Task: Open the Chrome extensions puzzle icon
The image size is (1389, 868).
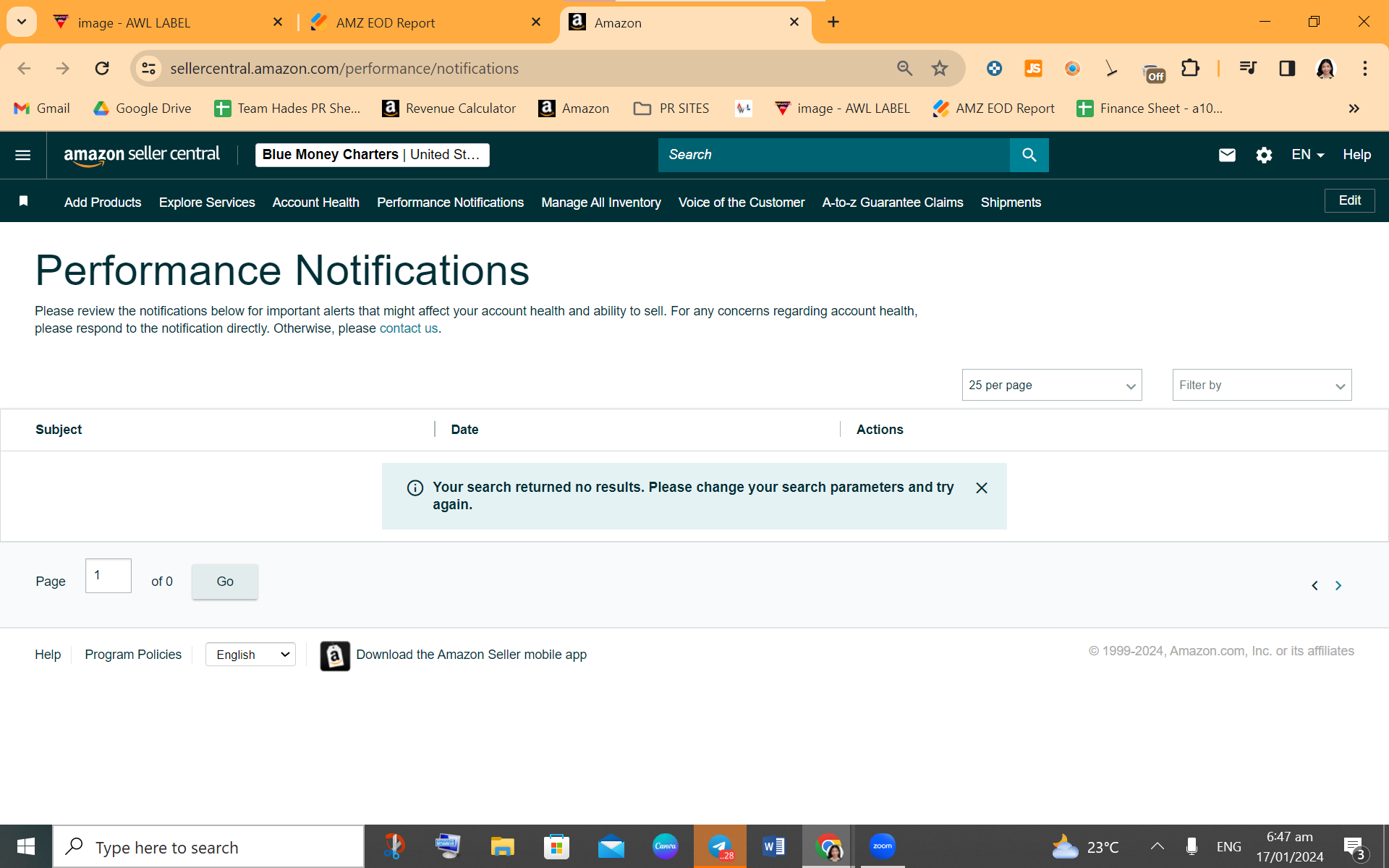Action: [1190, 68]
